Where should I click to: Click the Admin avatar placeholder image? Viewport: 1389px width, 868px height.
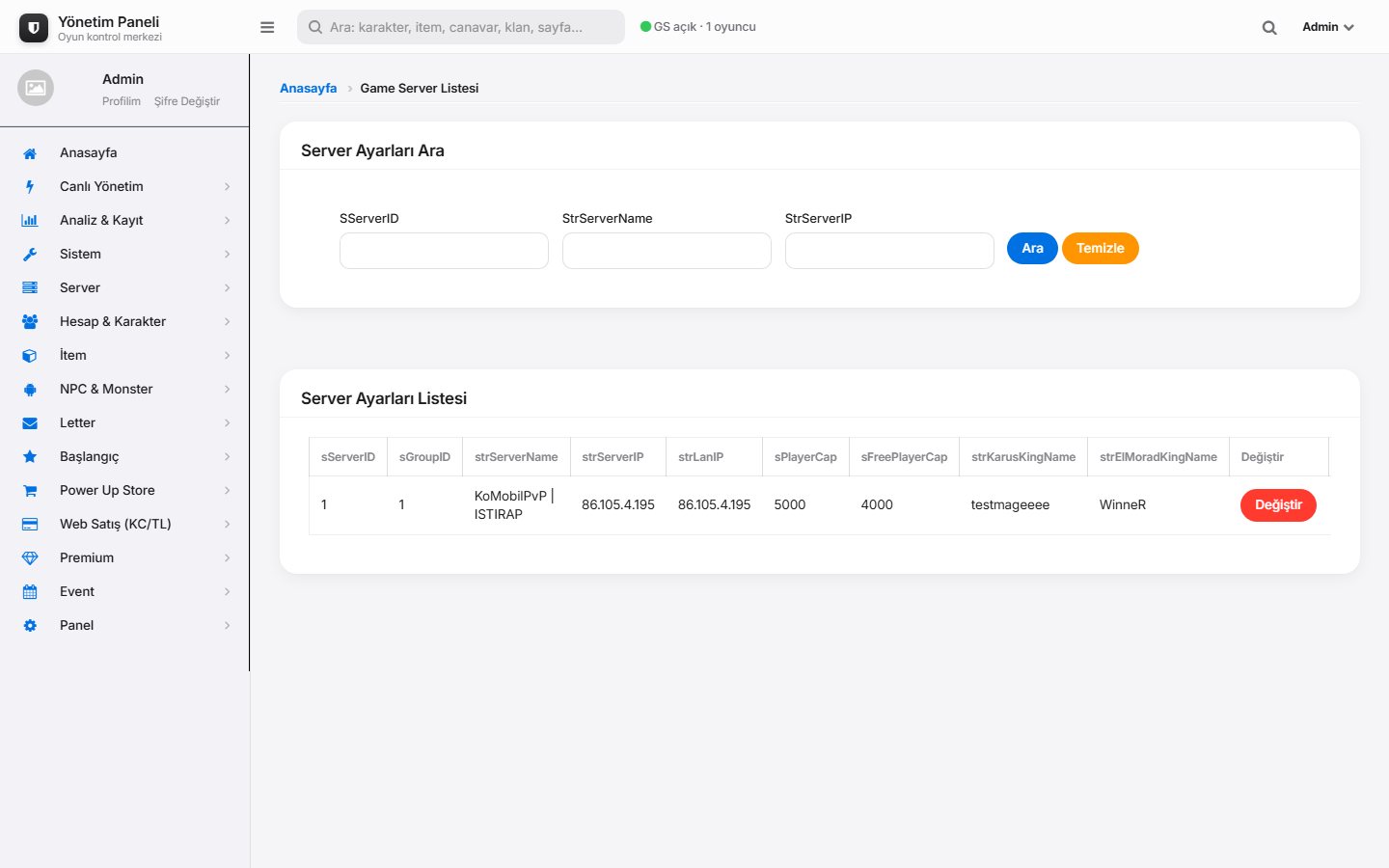tap(36, 88)
